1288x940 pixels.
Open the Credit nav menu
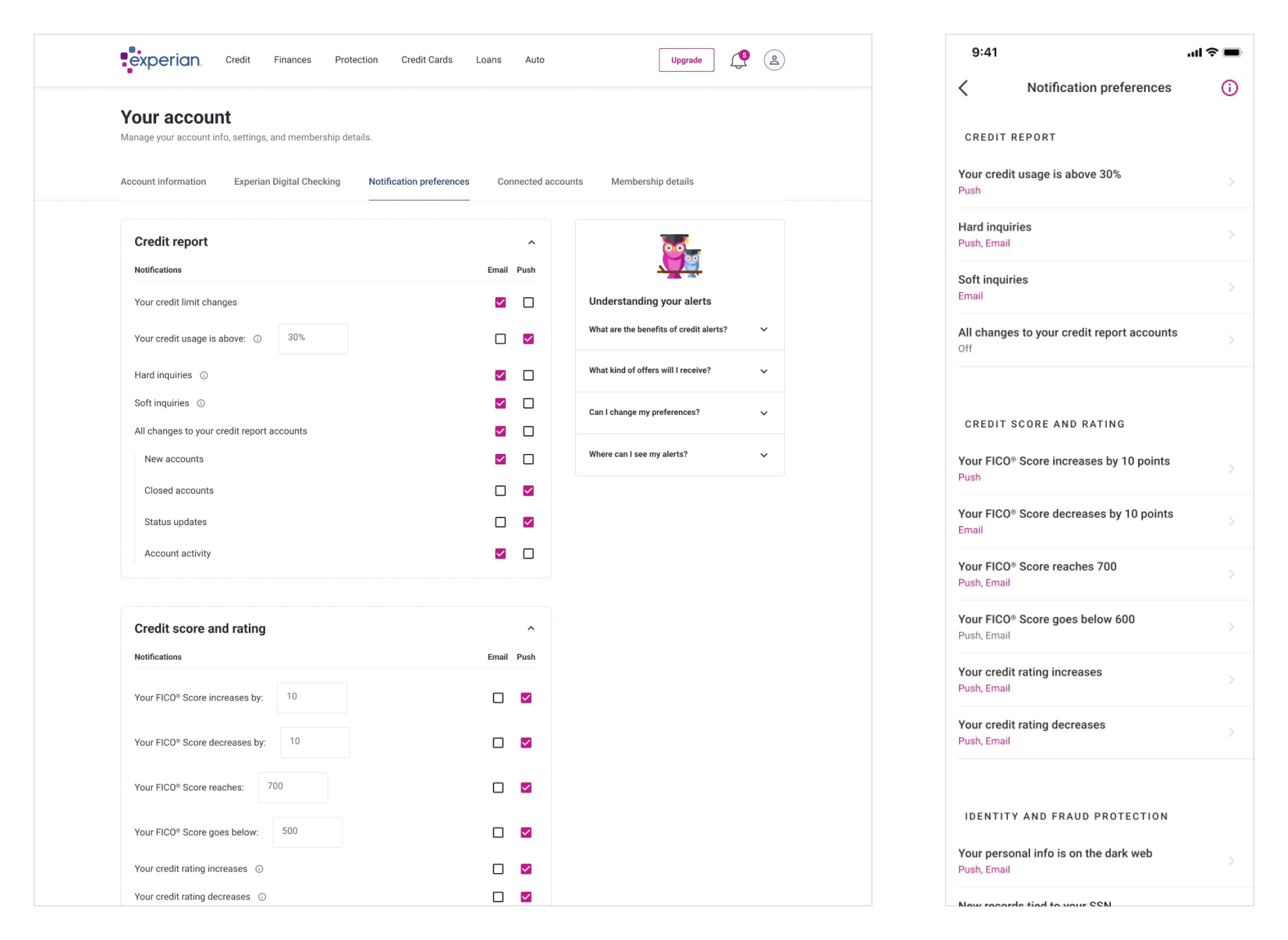click(238, 60)
